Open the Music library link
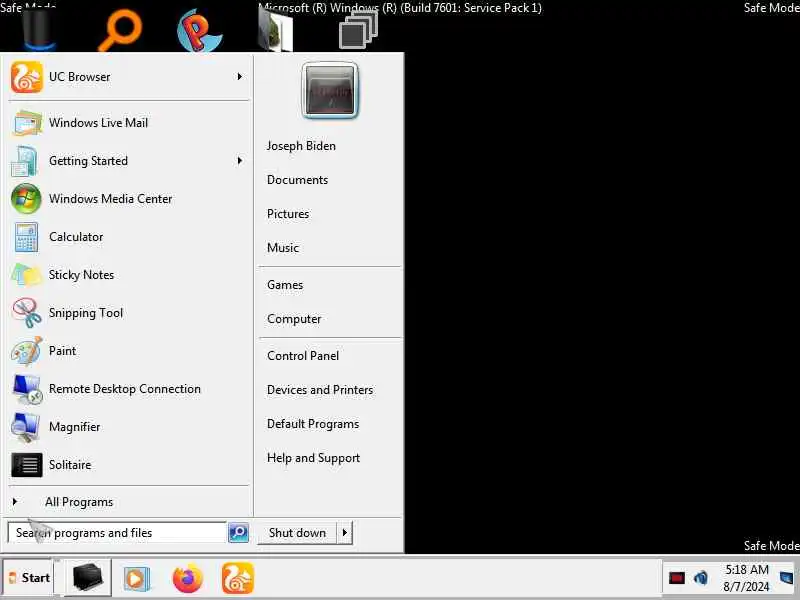Viewport: 800px width, 600px height. (283, 248)
